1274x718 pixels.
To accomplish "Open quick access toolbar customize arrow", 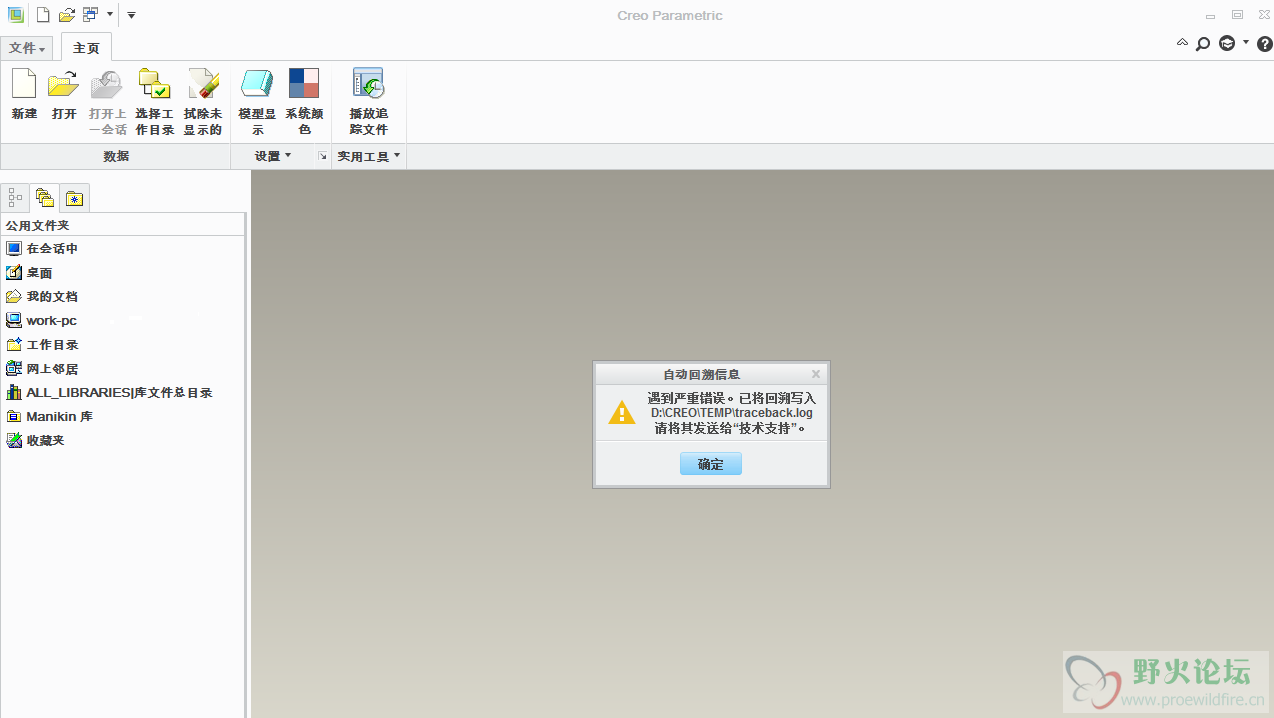I will (x=131, y=15).
